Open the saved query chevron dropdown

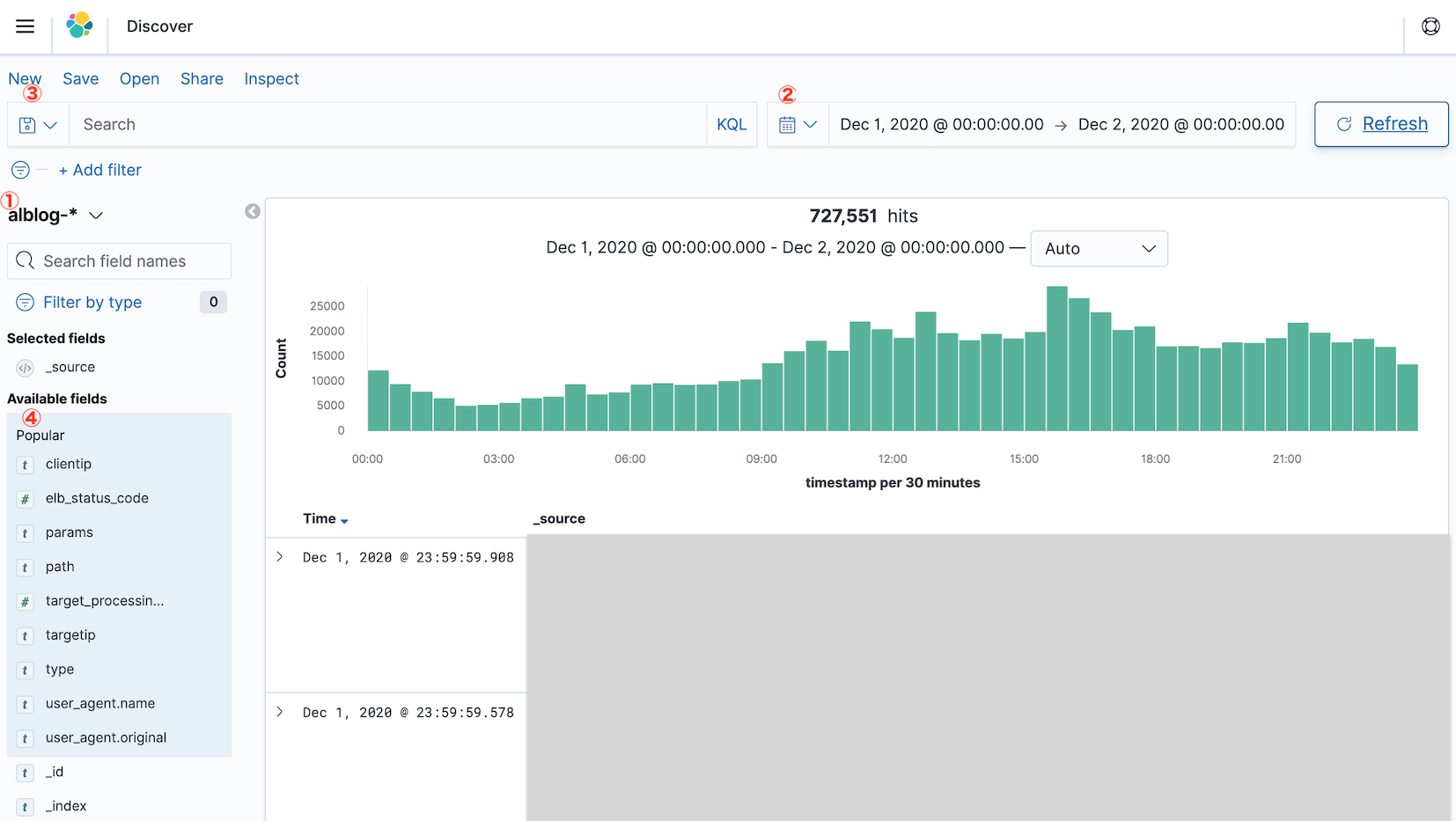coord(50,125)
